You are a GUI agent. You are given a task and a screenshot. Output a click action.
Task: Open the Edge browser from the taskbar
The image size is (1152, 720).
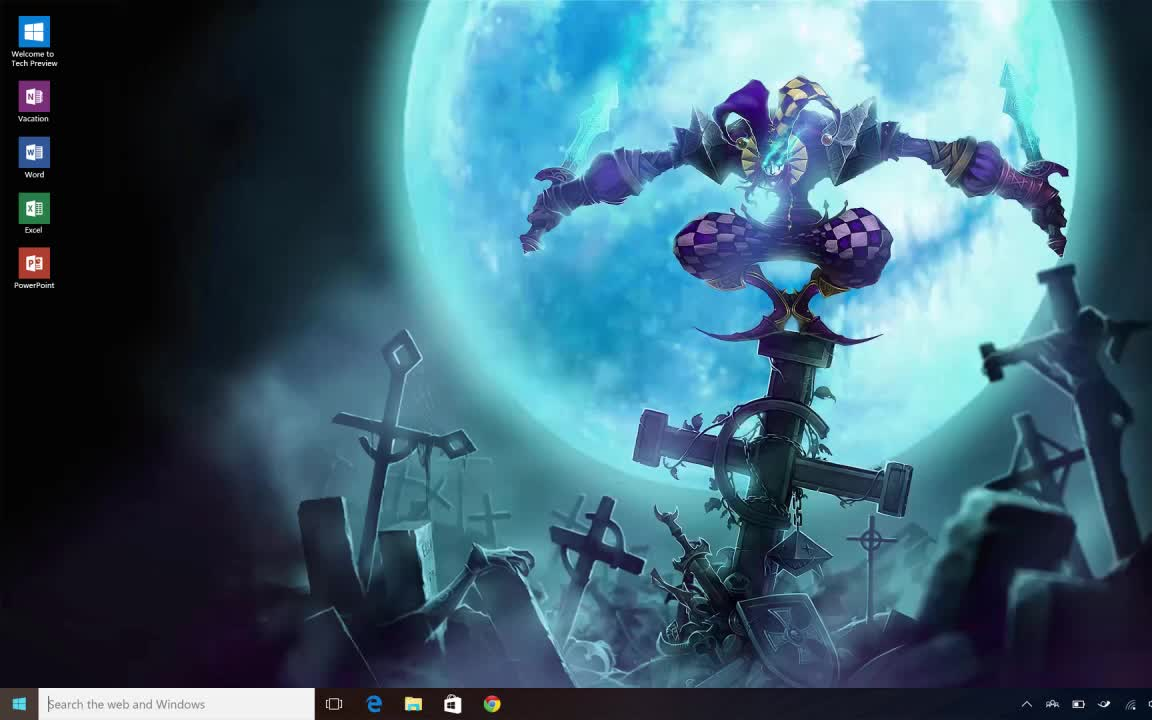click(x=374, y=704)
